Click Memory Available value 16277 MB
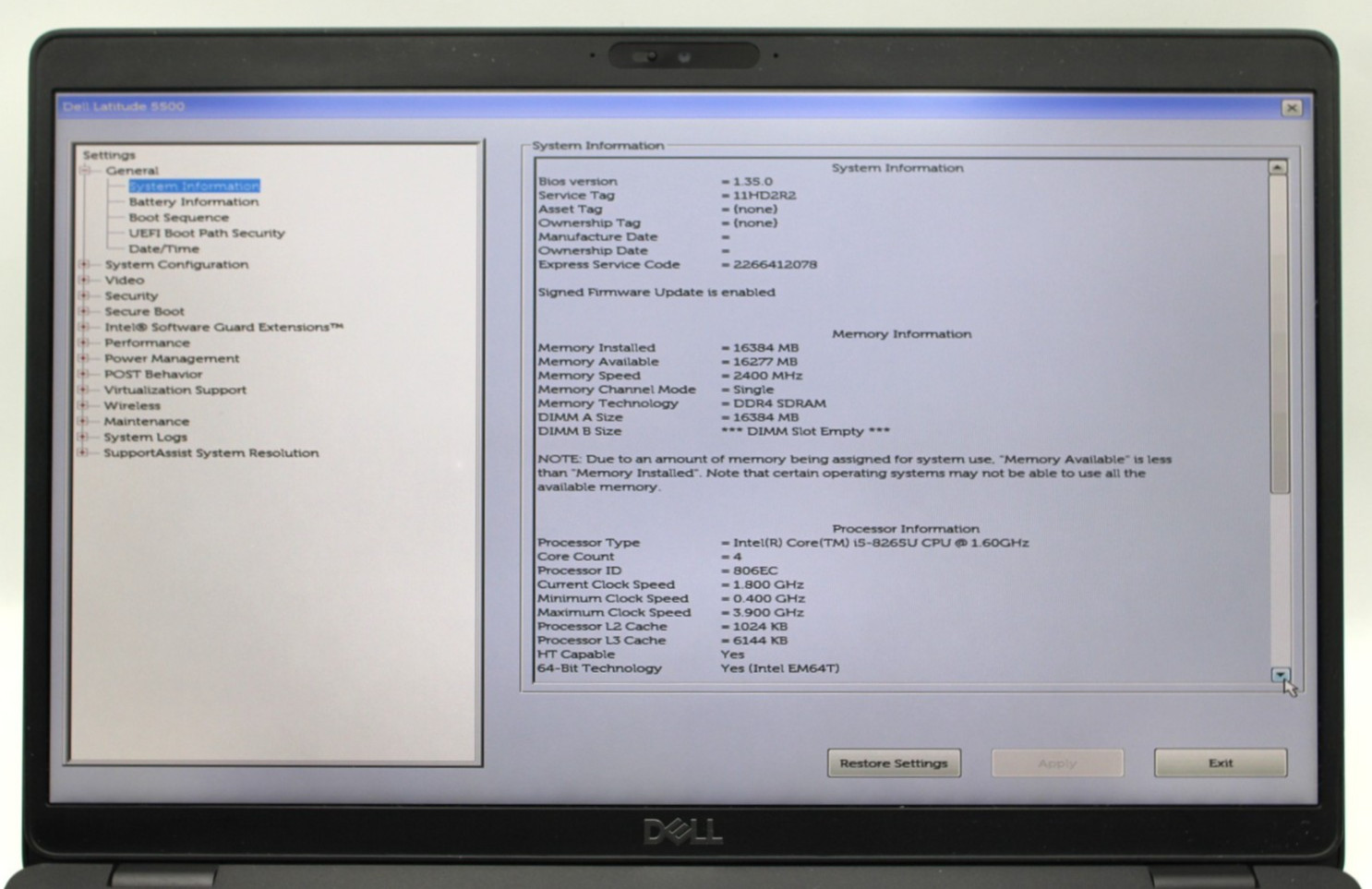The image size is (1372, 889). [765, 362]
